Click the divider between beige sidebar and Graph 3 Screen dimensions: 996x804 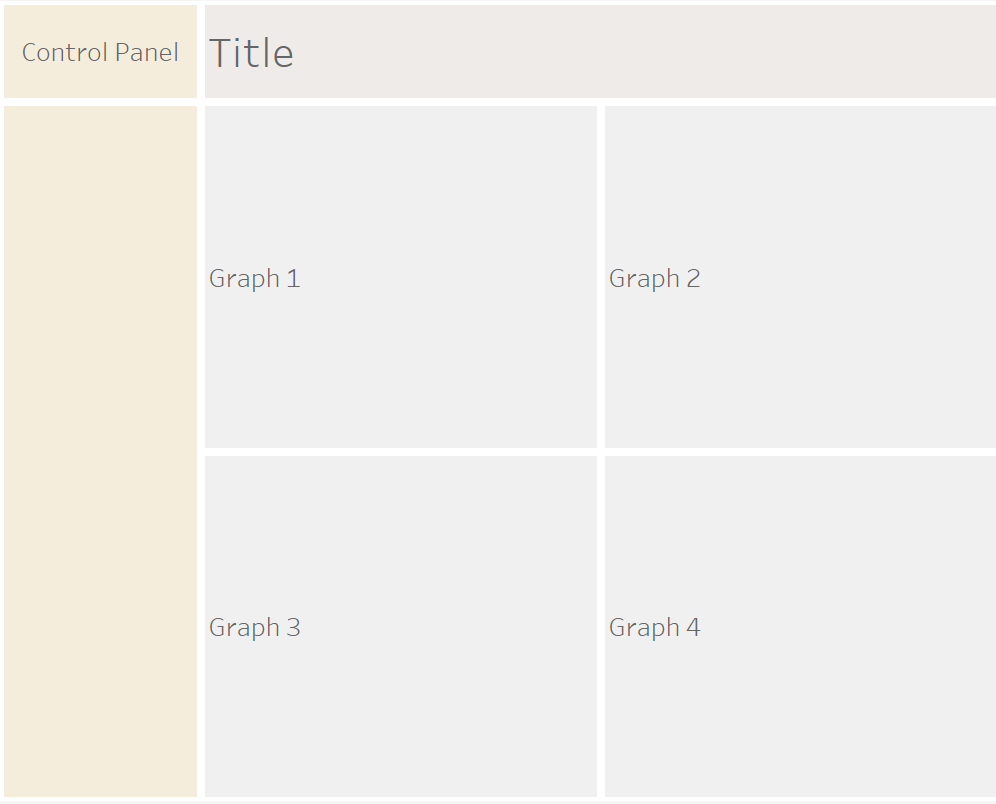(x=201, y=627)
